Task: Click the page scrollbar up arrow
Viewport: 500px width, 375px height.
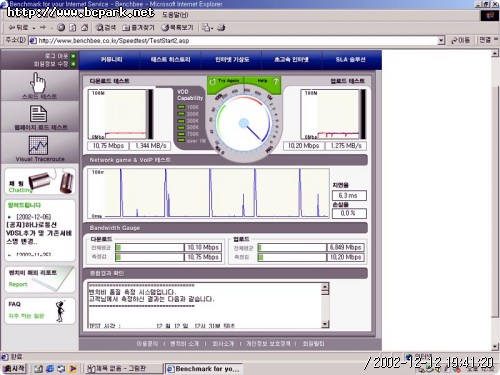Action: coord(495,53)
